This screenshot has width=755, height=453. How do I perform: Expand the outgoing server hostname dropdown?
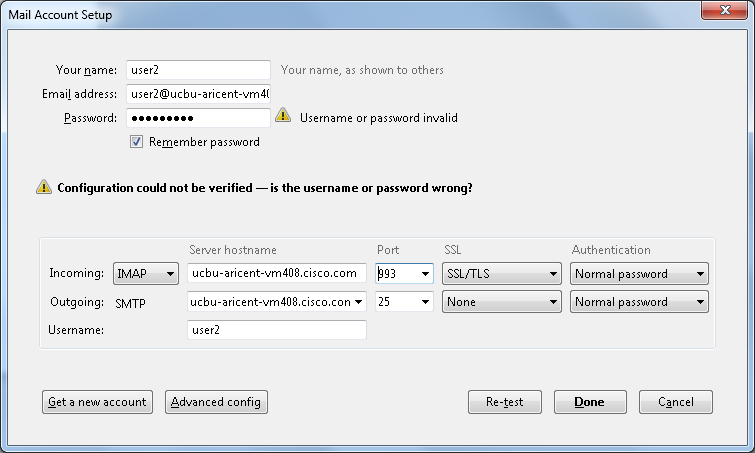coord(359,301)
